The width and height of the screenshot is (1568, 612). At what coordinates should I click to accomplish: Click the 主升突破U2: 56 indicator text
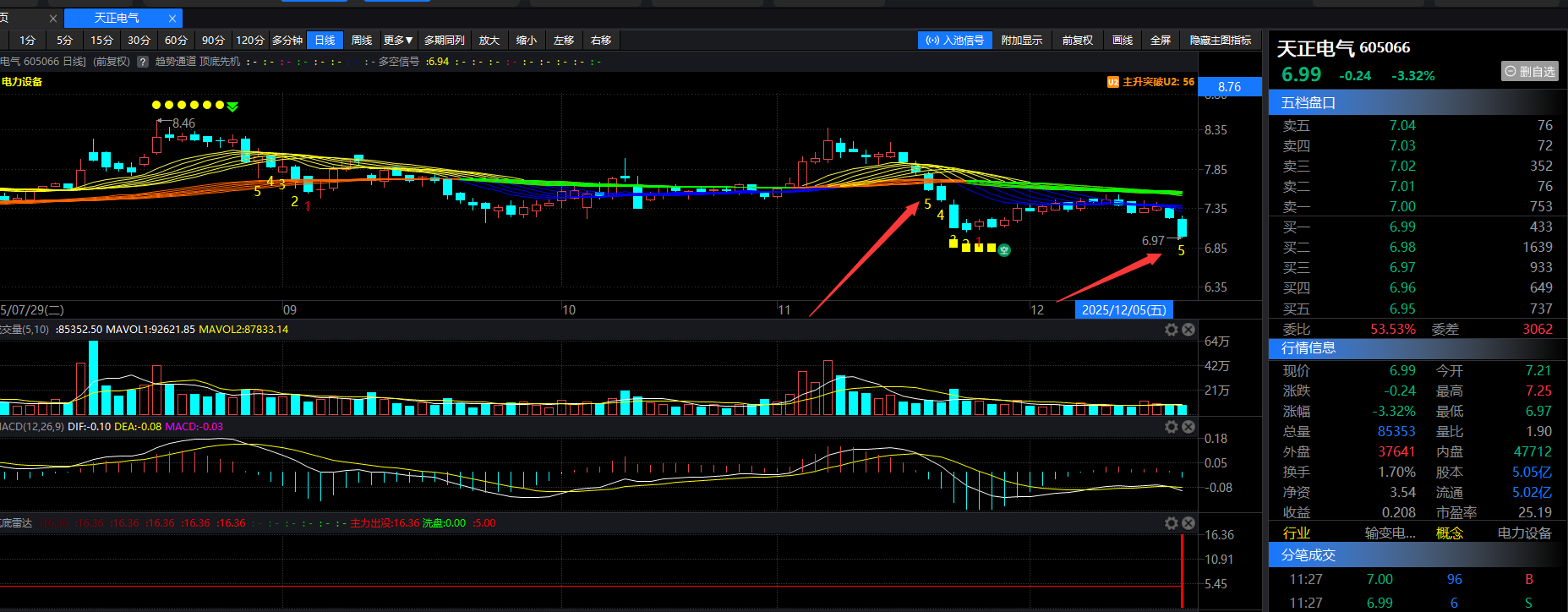pyautogui.click(x=1158, y=82)
